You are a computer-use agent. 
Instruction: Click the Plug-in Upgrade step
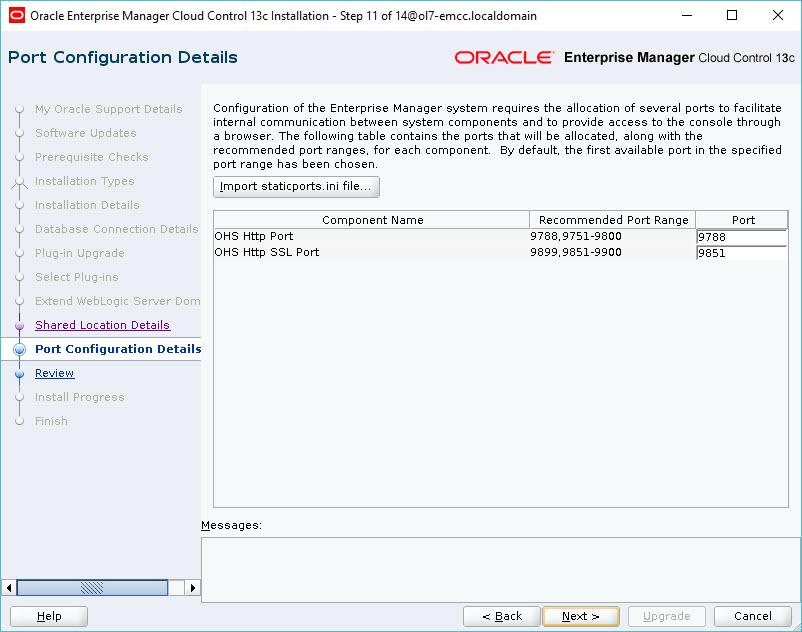79,254
